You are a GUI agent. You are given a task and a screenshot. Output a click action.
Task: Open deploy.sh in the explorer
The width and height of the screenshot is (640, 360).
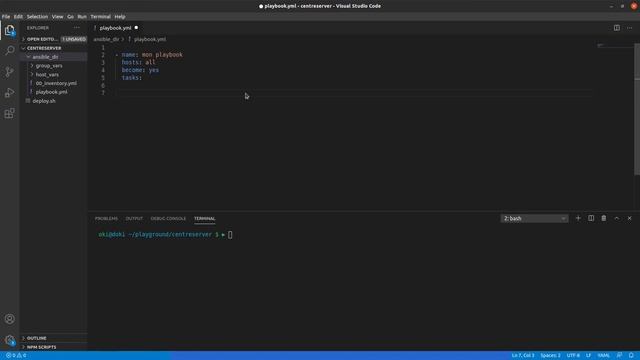point(54,101)
